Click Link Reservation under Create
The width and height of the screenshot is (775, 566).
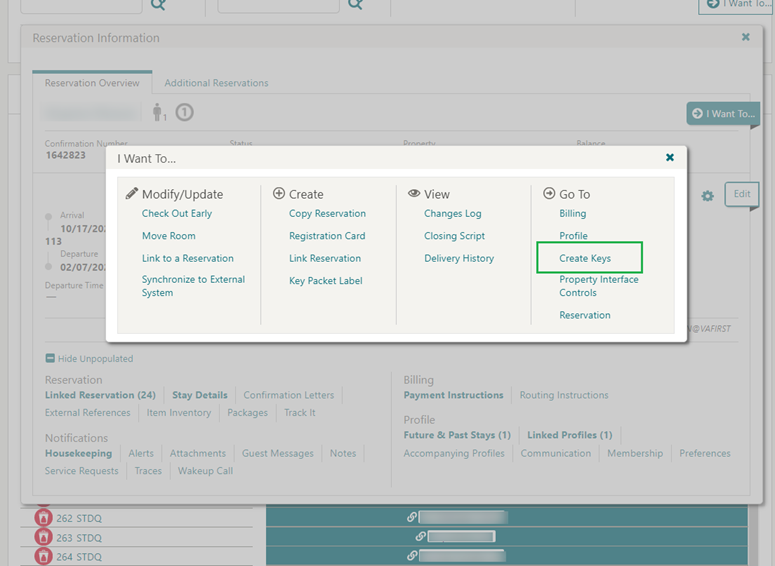coord(325,258)
